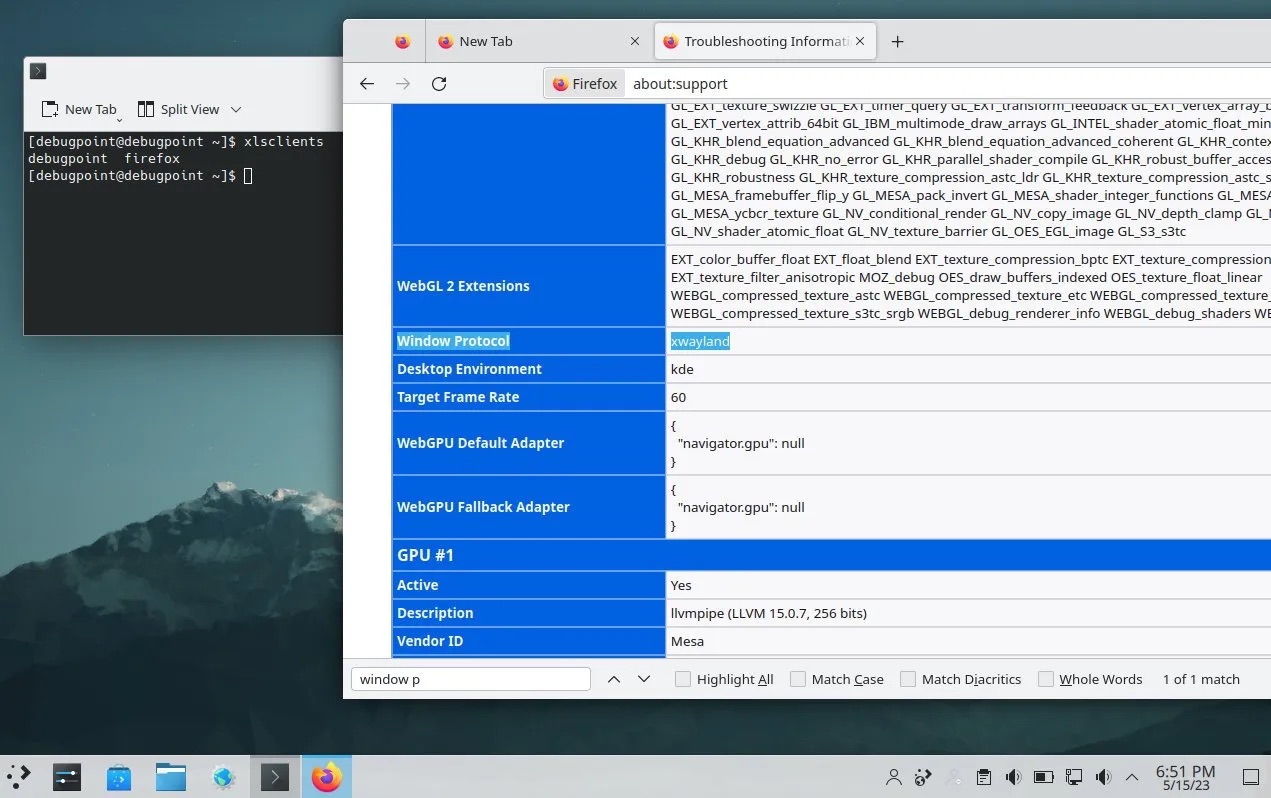Screen dimensions: 1271x798
Task: Click inside the find bar search field
Action: [x=470, y=679]
